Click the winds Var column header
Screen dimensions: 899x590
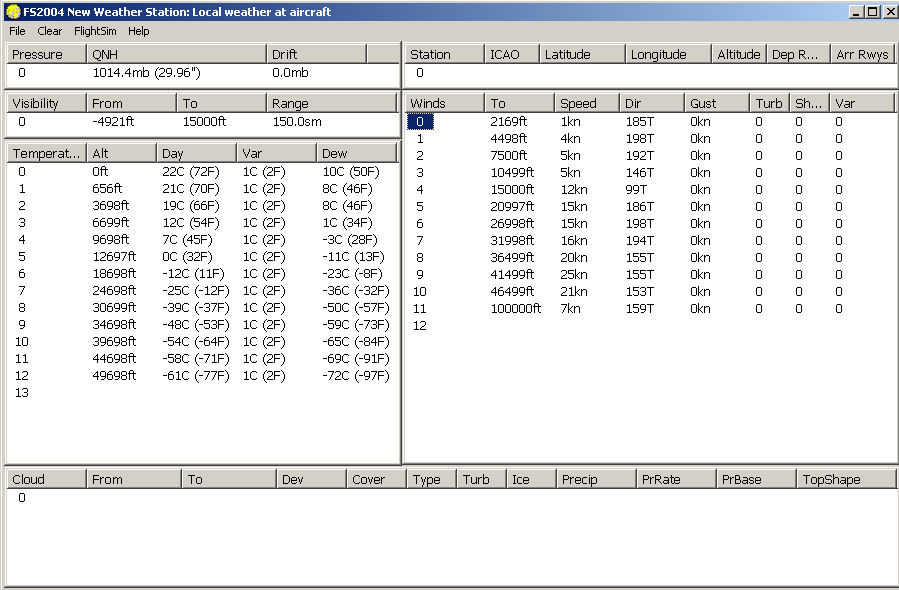pos(862,103)
